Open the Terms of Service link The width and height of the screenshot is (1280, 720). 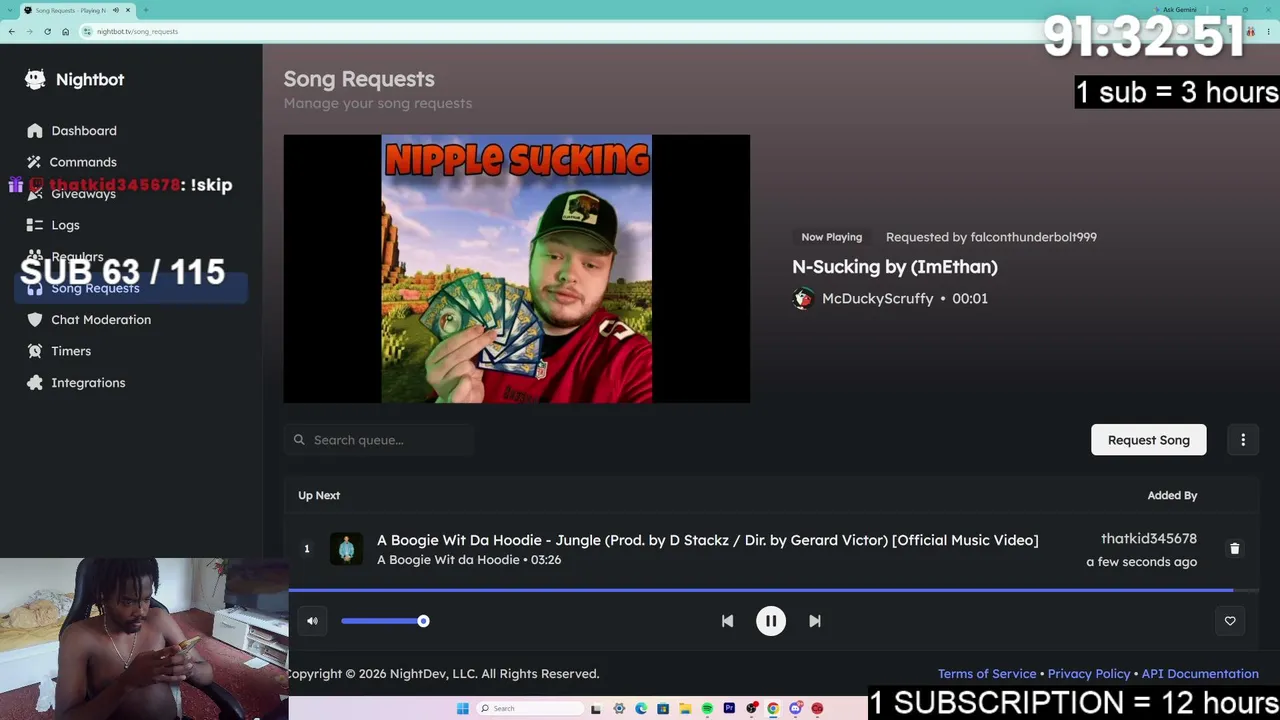coord(987,674)
